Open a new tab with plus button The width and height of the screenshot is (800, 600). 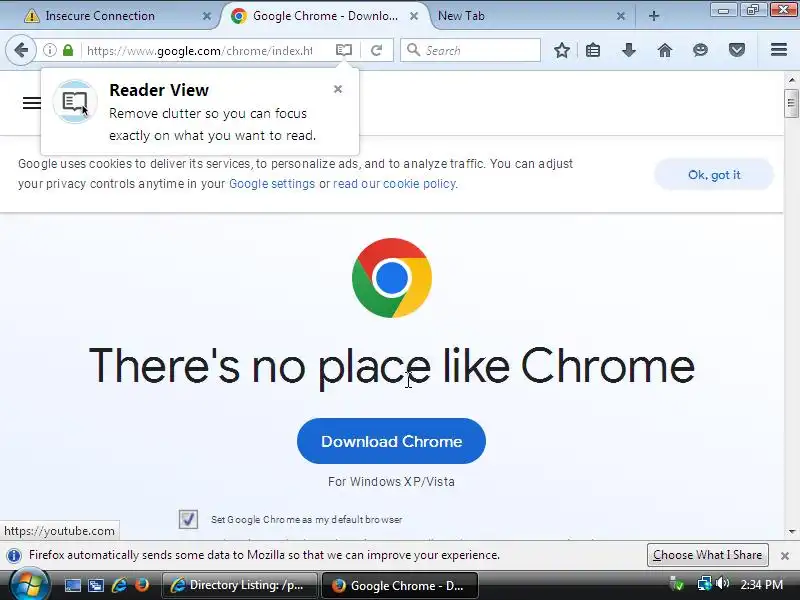[x=654, y=16]
